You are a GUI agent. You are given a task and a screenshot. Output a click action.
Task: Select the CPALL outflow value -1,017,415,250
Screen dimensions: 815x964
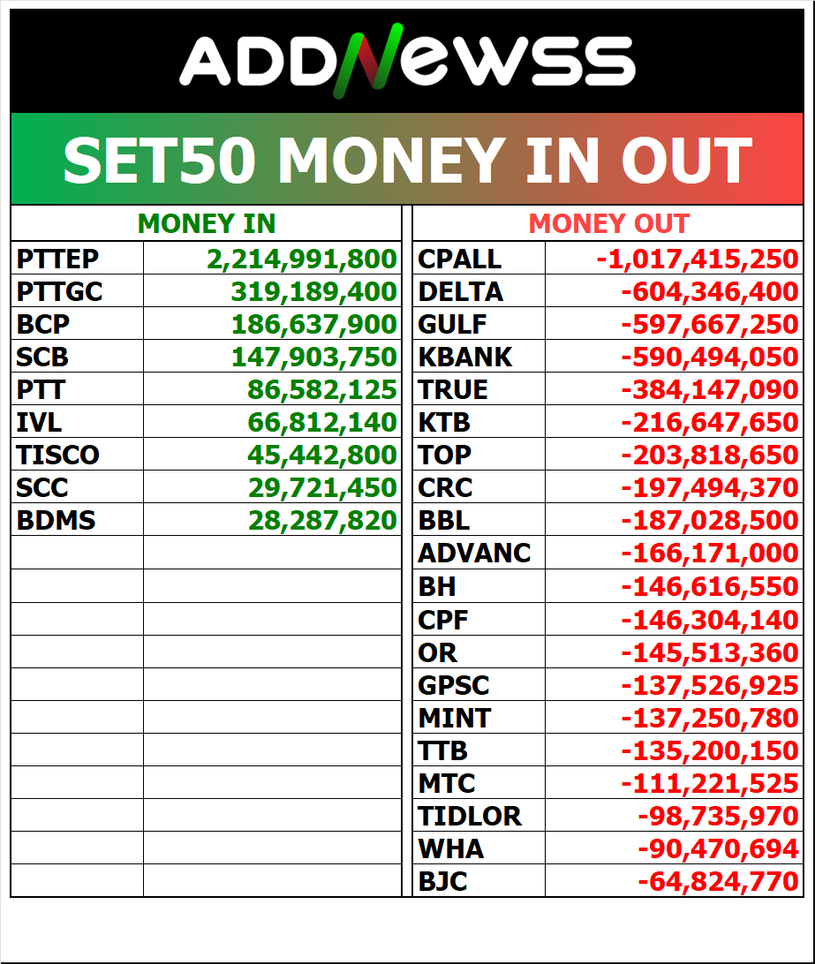click(697, 260)
